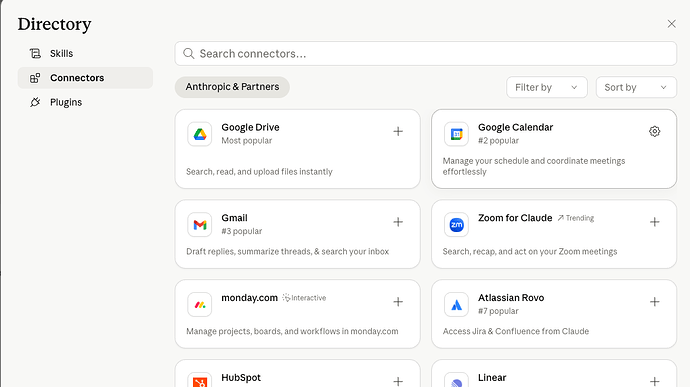Open the Skills section

click(x=85, y=53)
